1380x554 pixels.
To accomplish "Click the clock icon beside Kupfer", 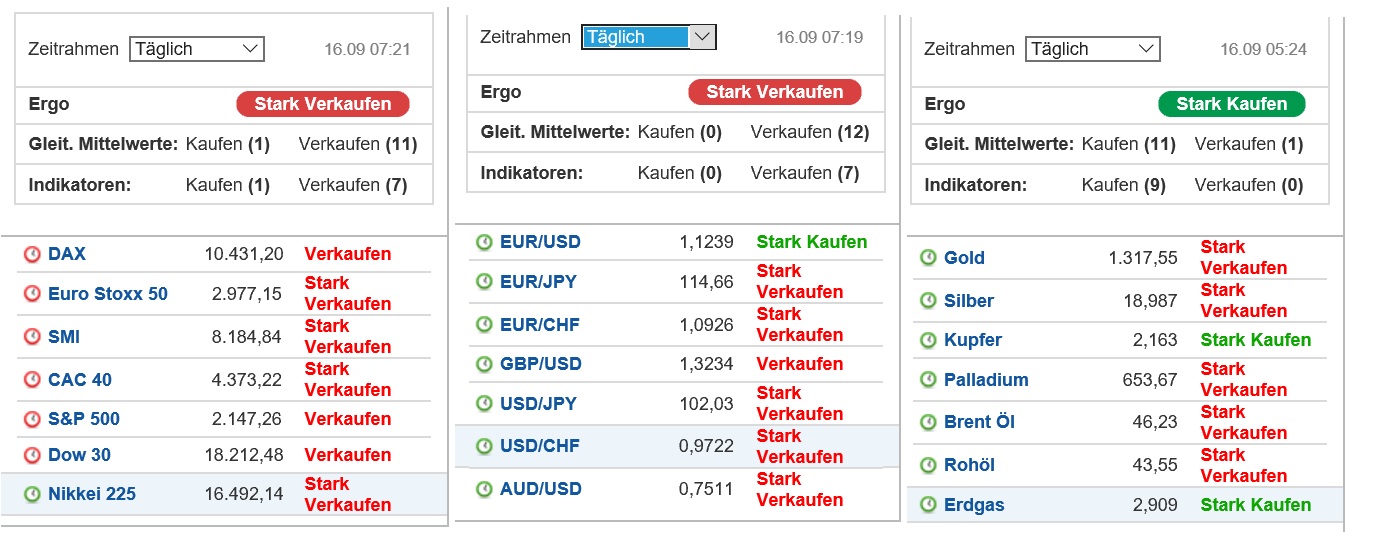I will coord(928,340).
